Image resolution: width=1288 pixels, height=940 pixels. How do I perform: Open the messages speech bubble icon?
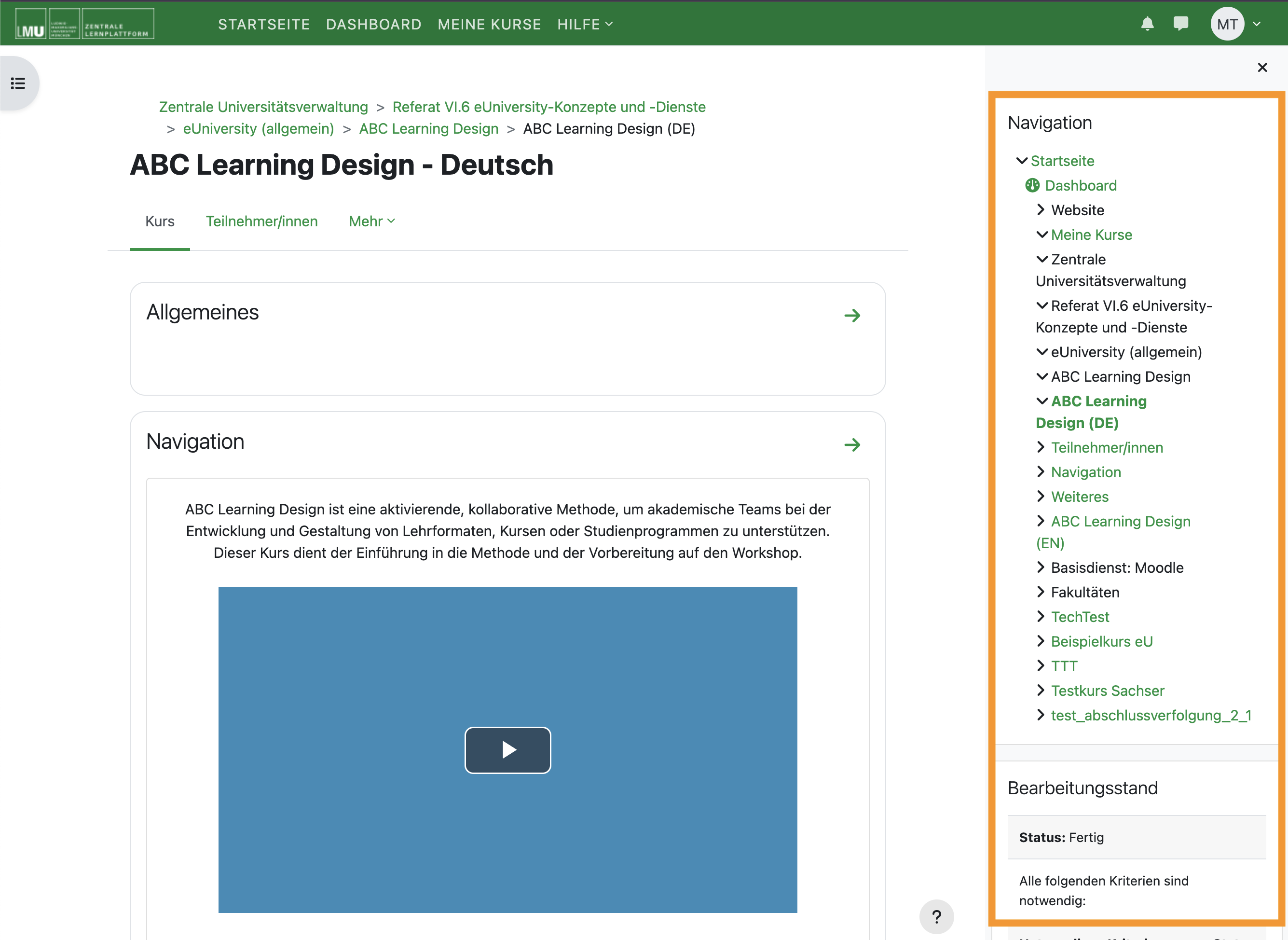(1180, 24)
